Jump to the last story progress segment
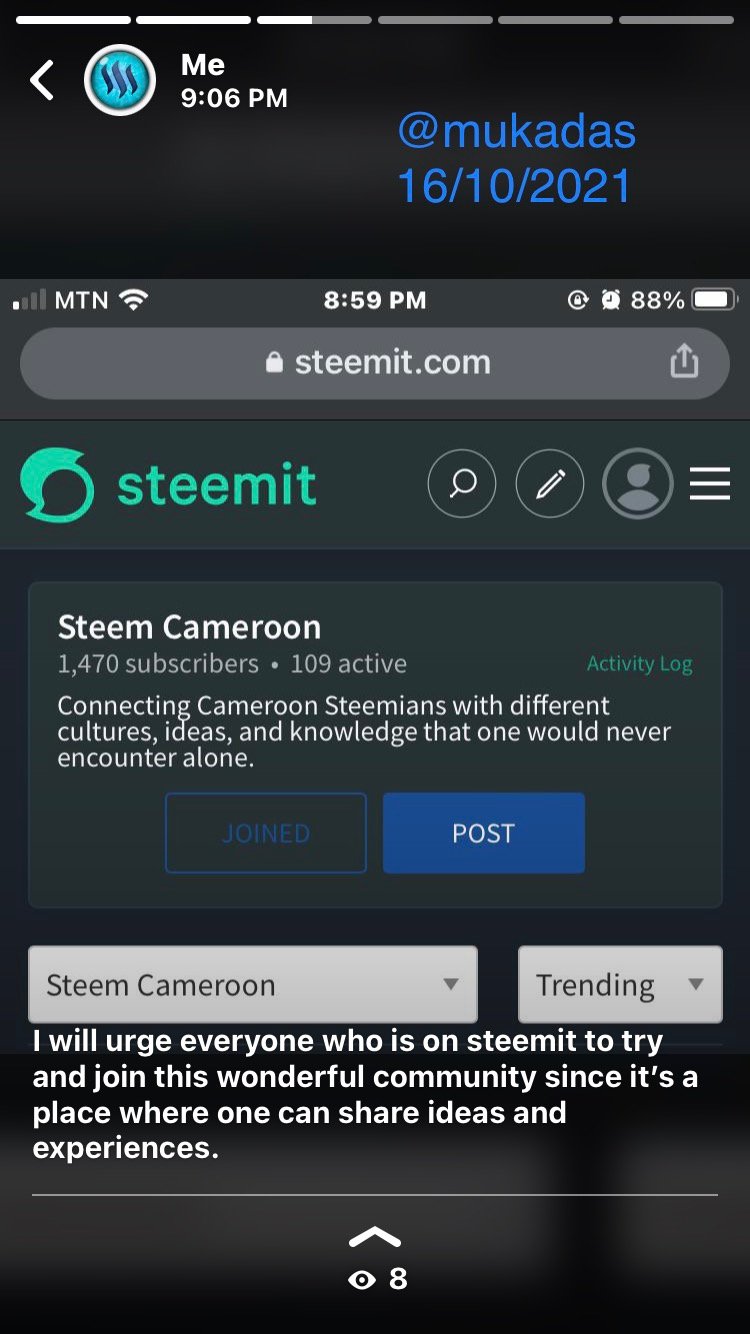Screen dimensions: 750x1334 (677, 20)
